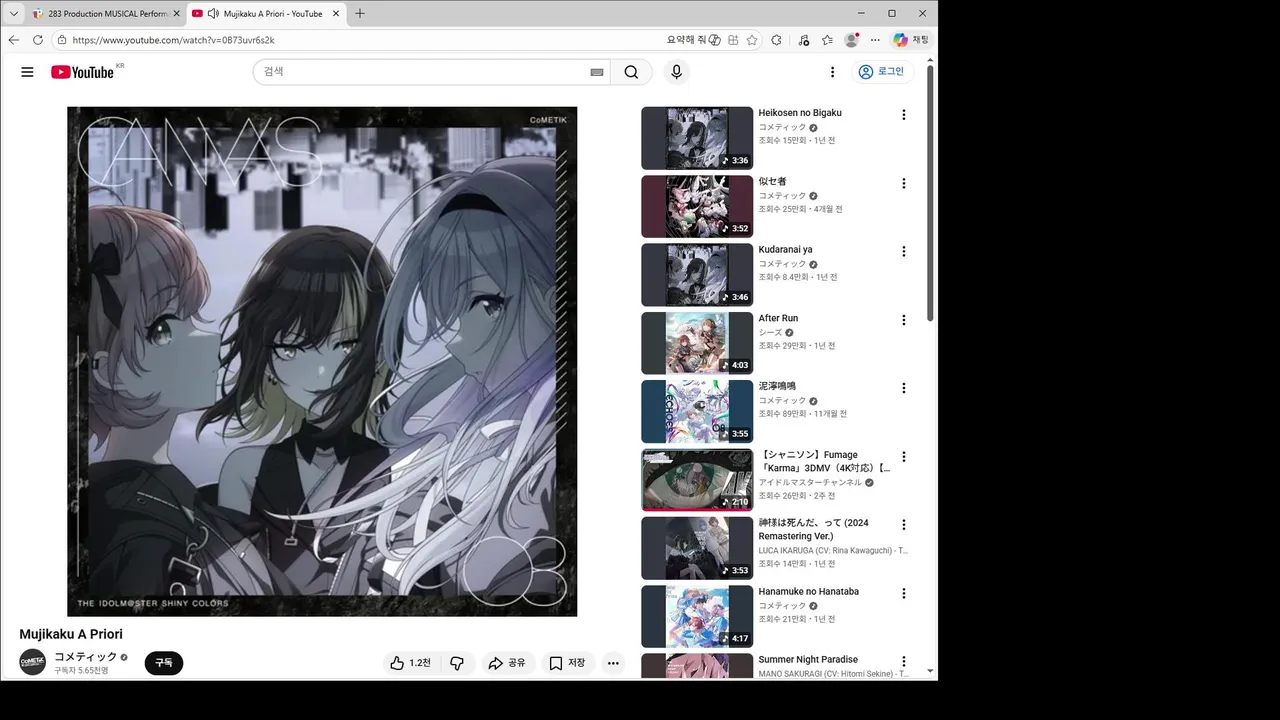The height and width of the screenshot is (720, 1280).
Task: Open Fumage Karma 3DMV video title
Action: tap(824, 461)
